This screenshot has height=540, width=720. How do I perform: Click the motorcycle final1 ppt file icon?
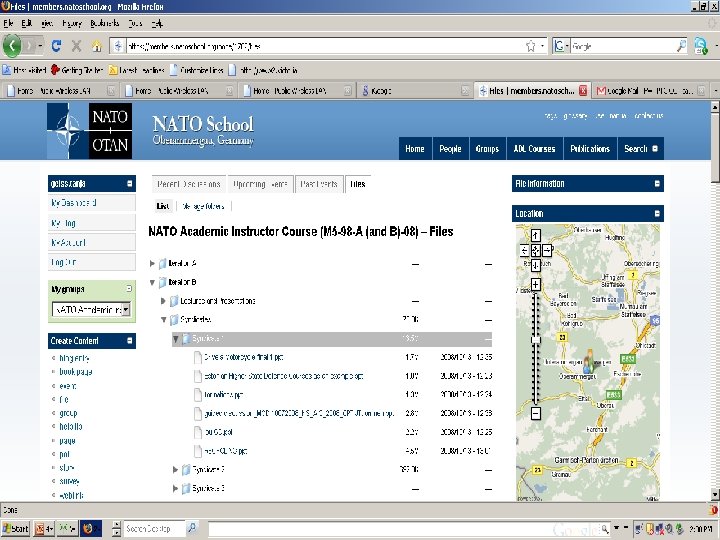198,357
